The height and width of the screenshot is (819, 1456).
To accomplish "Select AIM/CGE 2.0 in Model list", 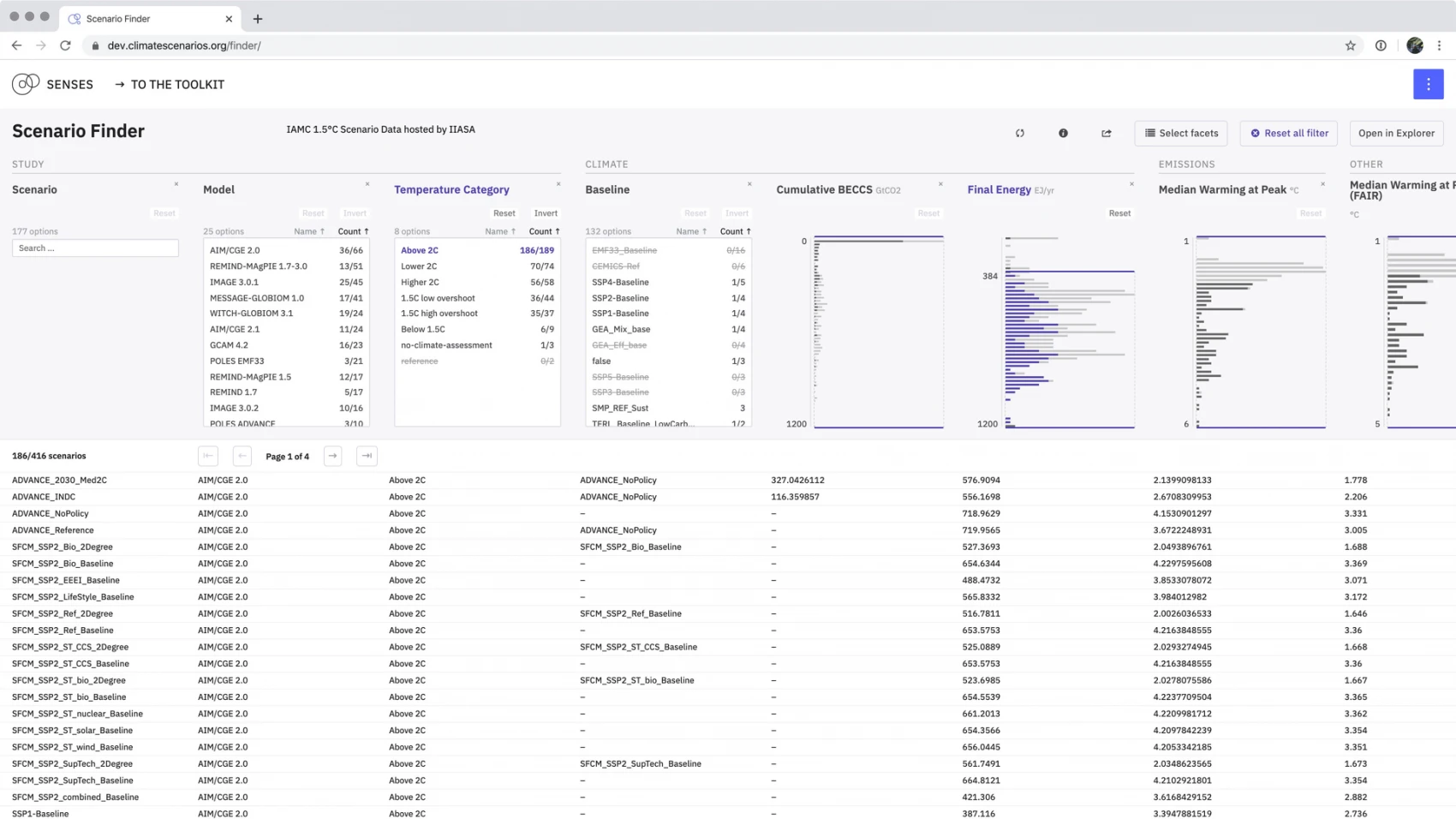I will click(x=235, y=250).
